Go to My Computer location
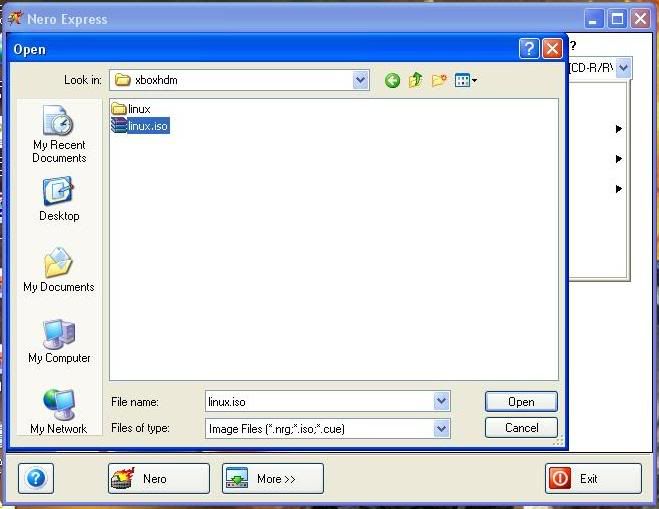 59,341
